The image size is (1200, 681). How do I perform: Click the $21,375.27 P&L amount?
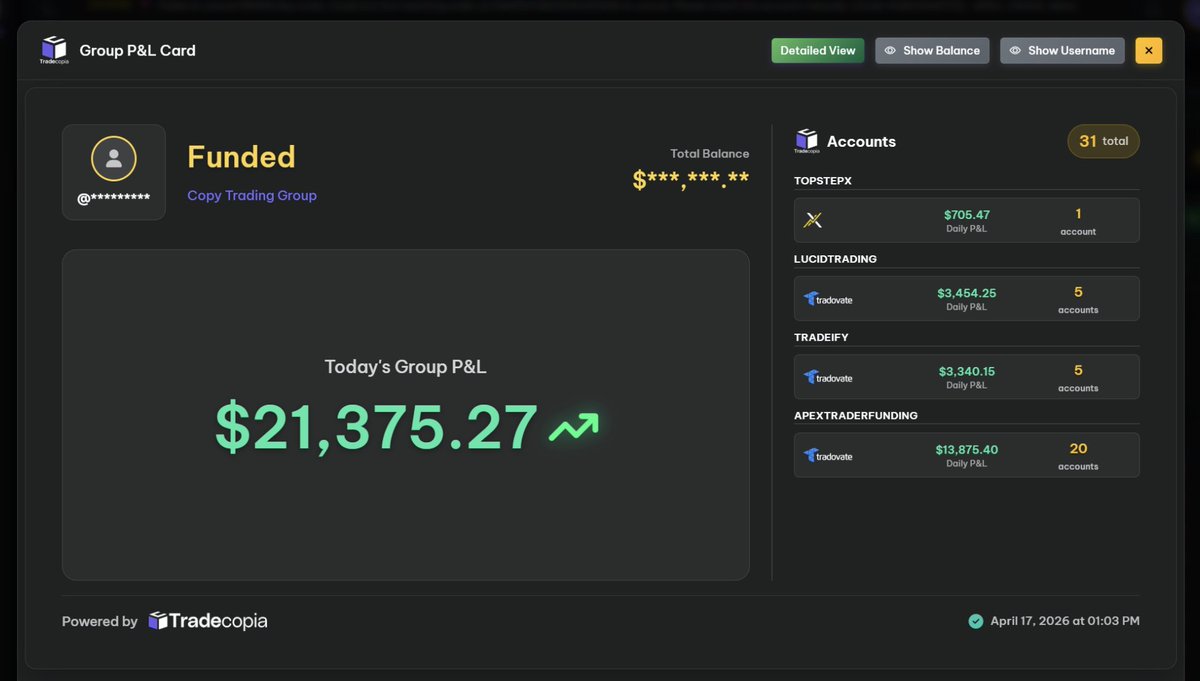pyautogui.click(x=377, y=428)
